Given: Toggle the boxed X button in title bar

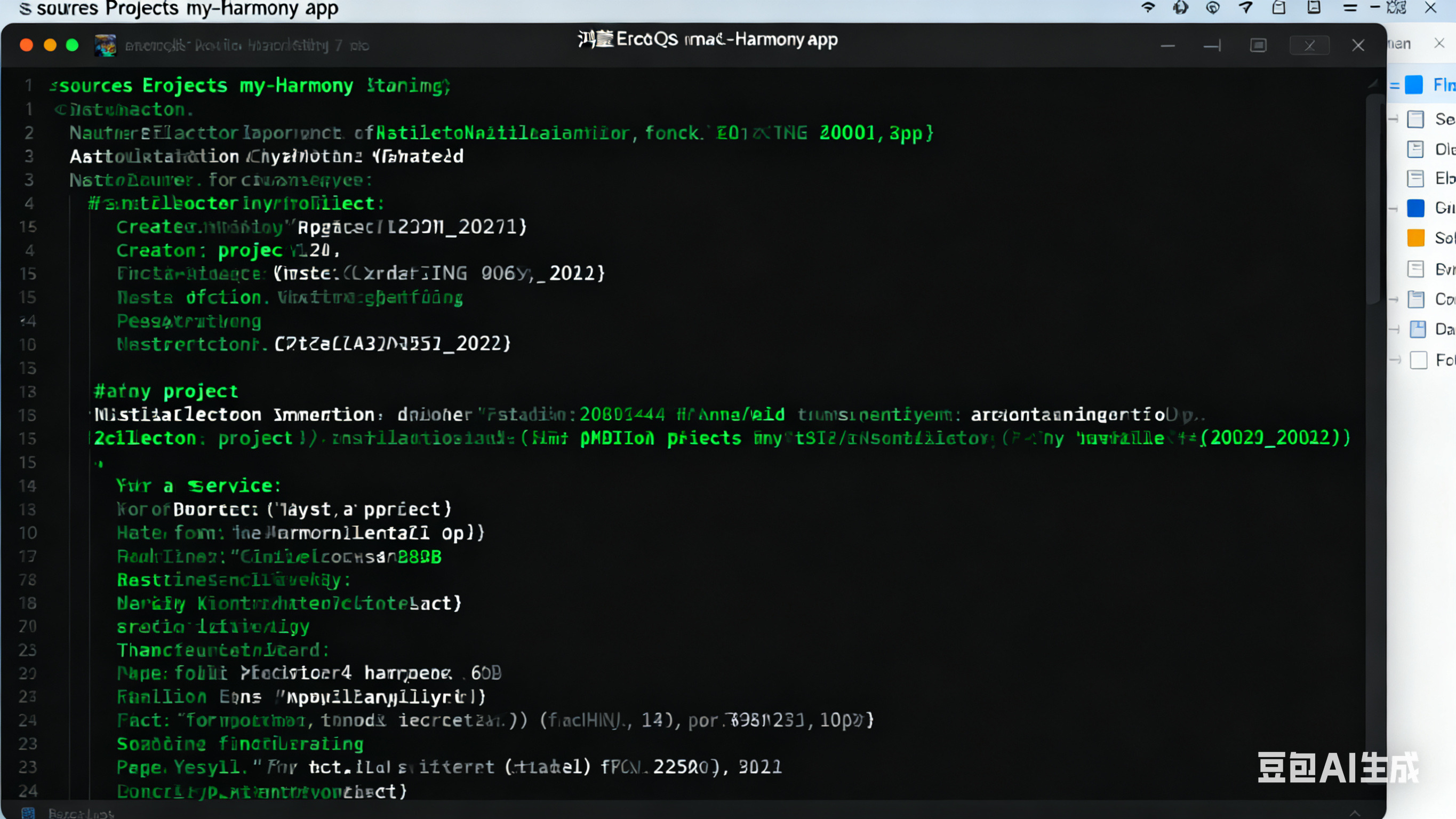Looking at the screenshot, I should [x=1309, y=45].
